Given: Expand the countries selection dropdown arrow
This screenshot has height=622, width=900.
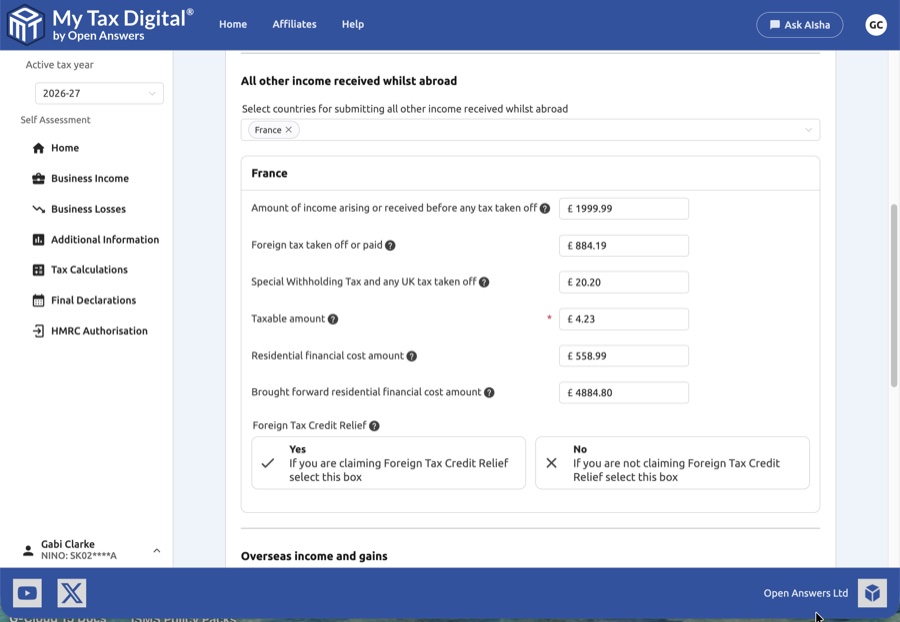Looking at the screenshot, I should click(x=808, y=130).
